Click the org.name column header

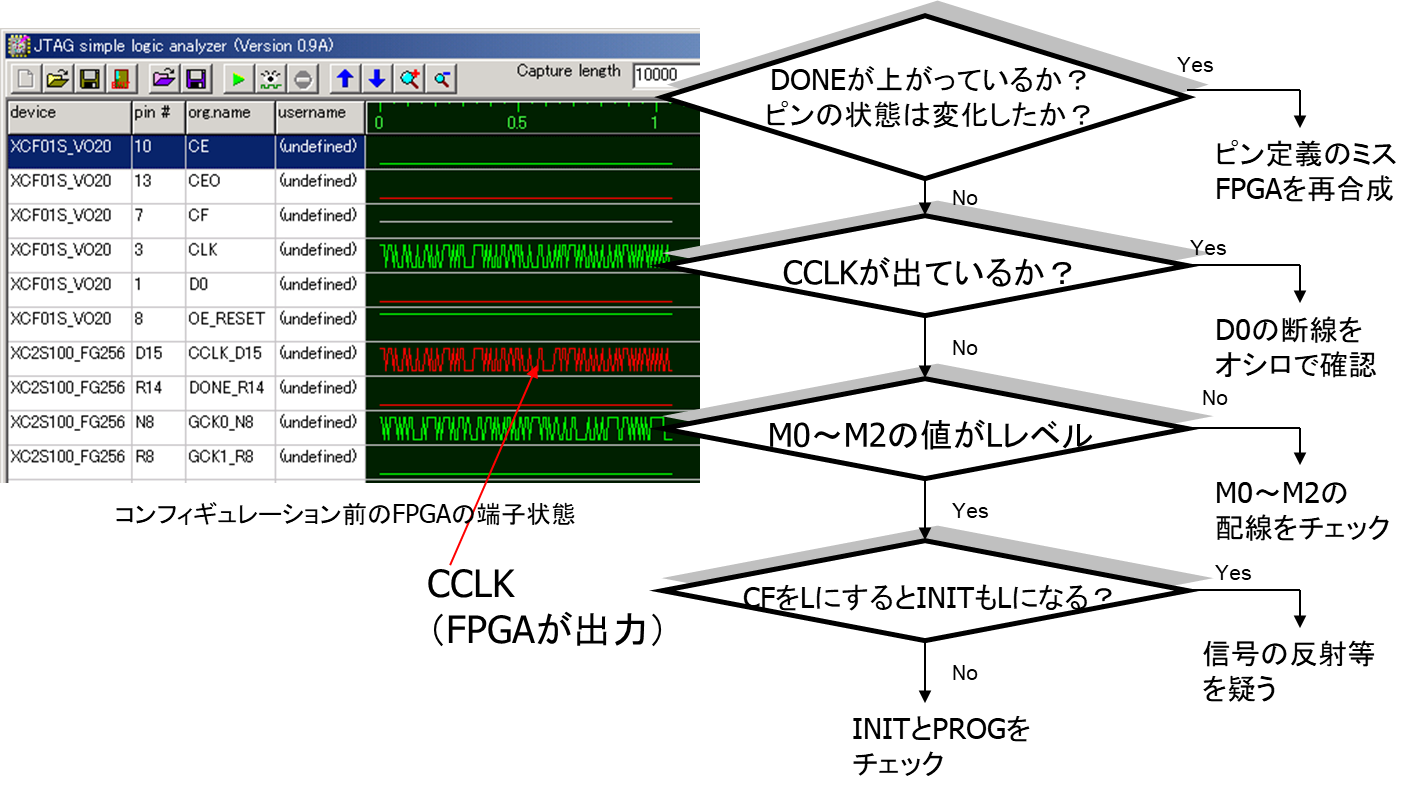click(229, 113)
